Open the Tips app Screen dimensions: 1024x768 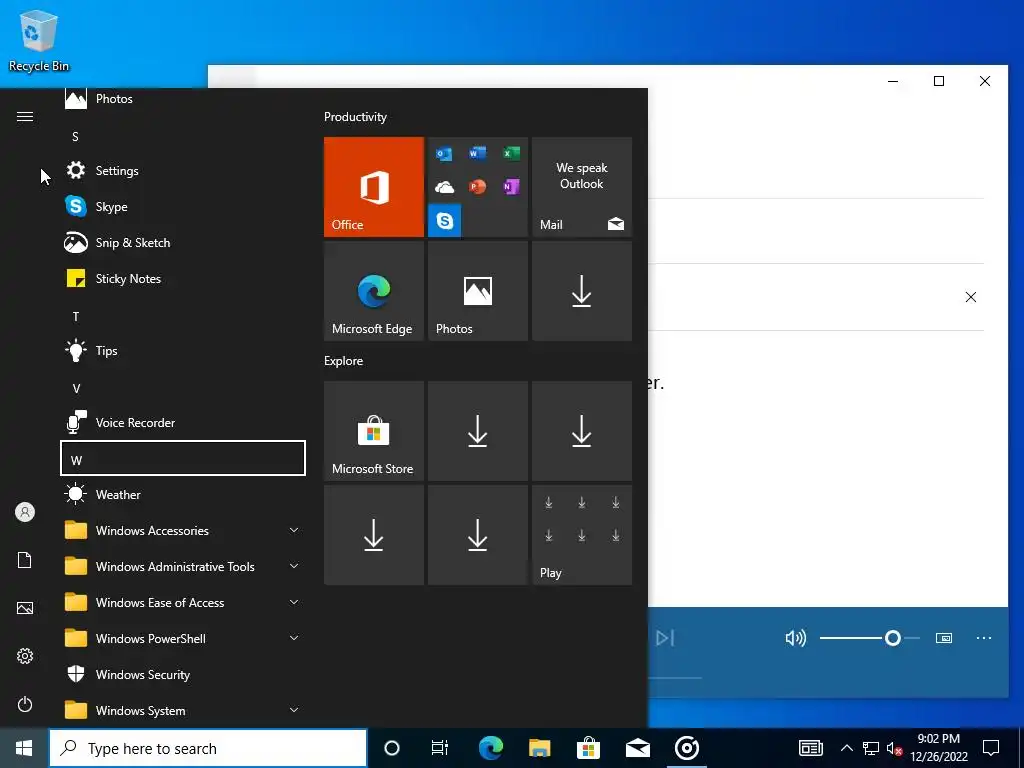pos(183,351)
